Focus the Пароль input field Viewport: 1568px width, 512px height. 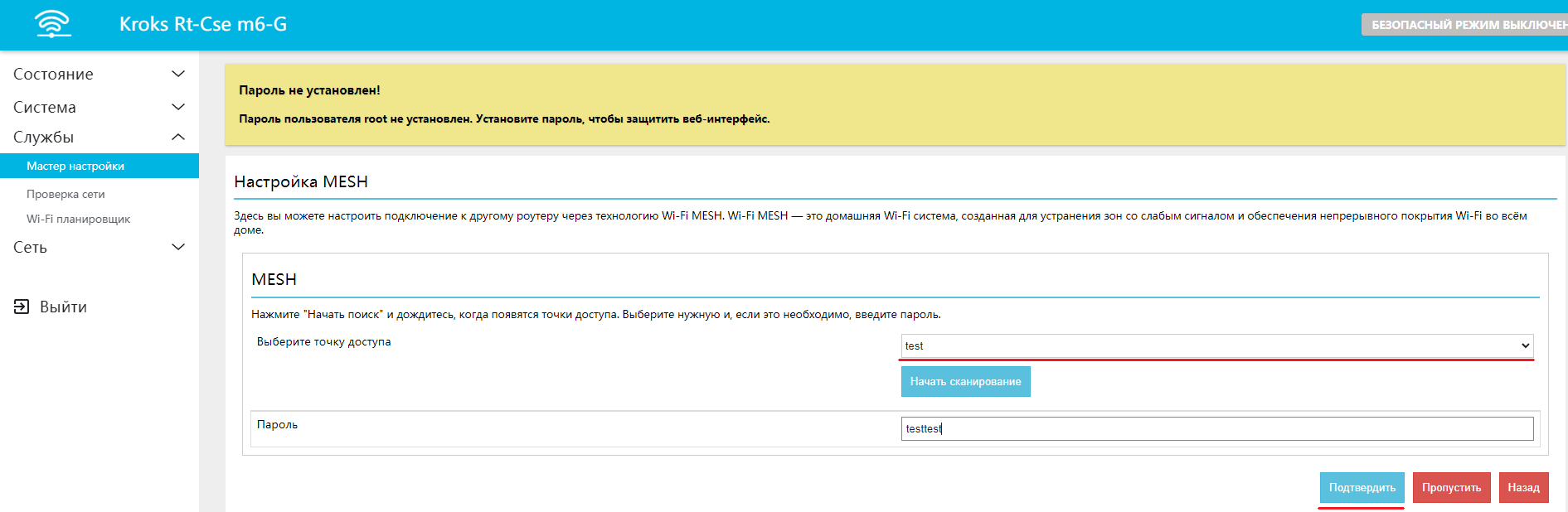[1216, 428]
